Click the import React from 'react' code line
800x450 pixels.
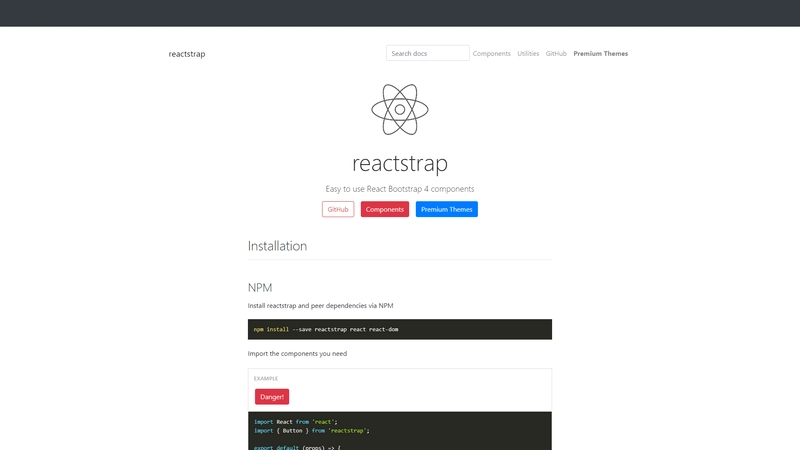coord(296,422)
